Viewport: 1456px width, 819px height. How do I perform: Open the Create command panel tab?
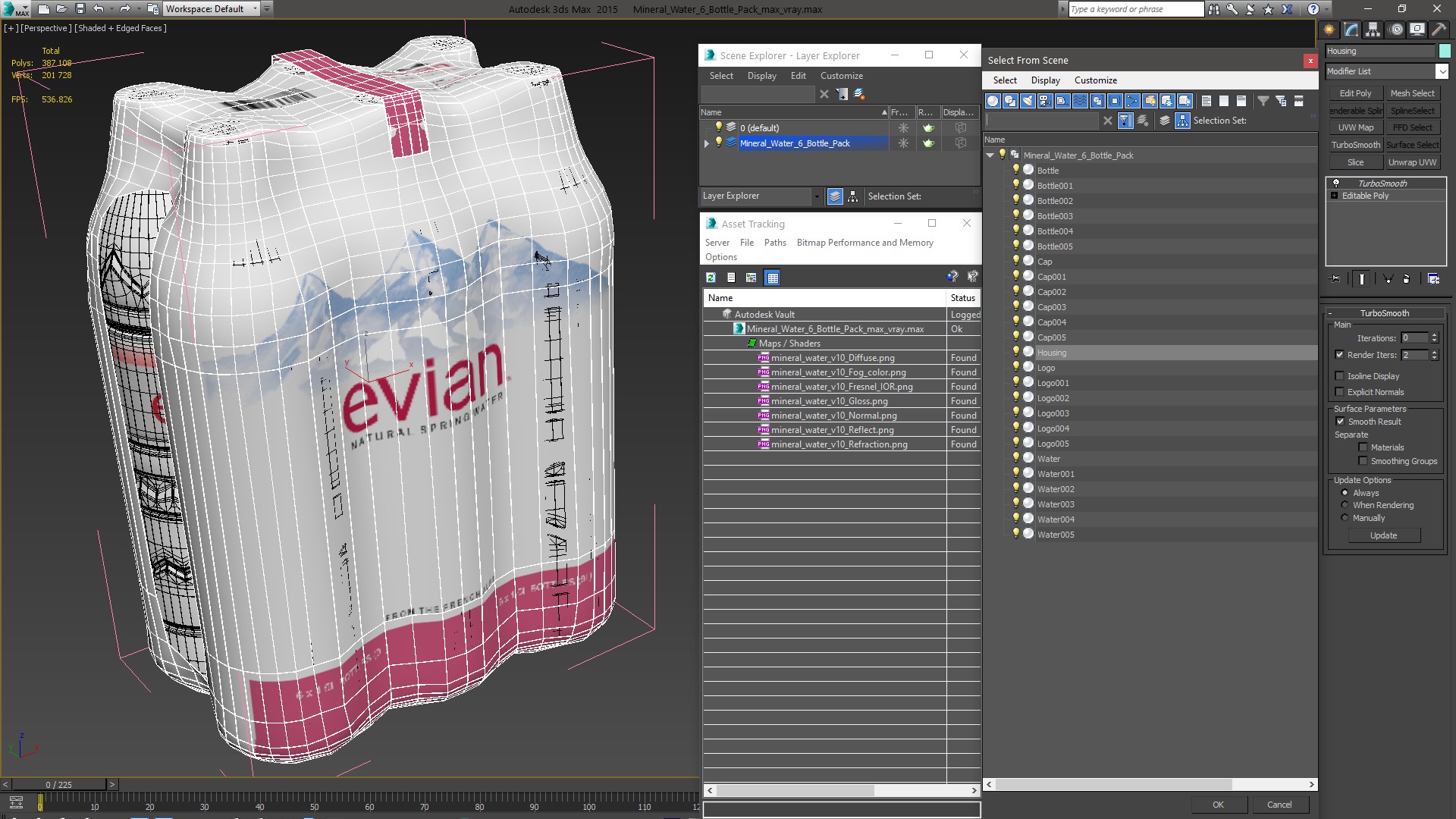(1329, 30)
